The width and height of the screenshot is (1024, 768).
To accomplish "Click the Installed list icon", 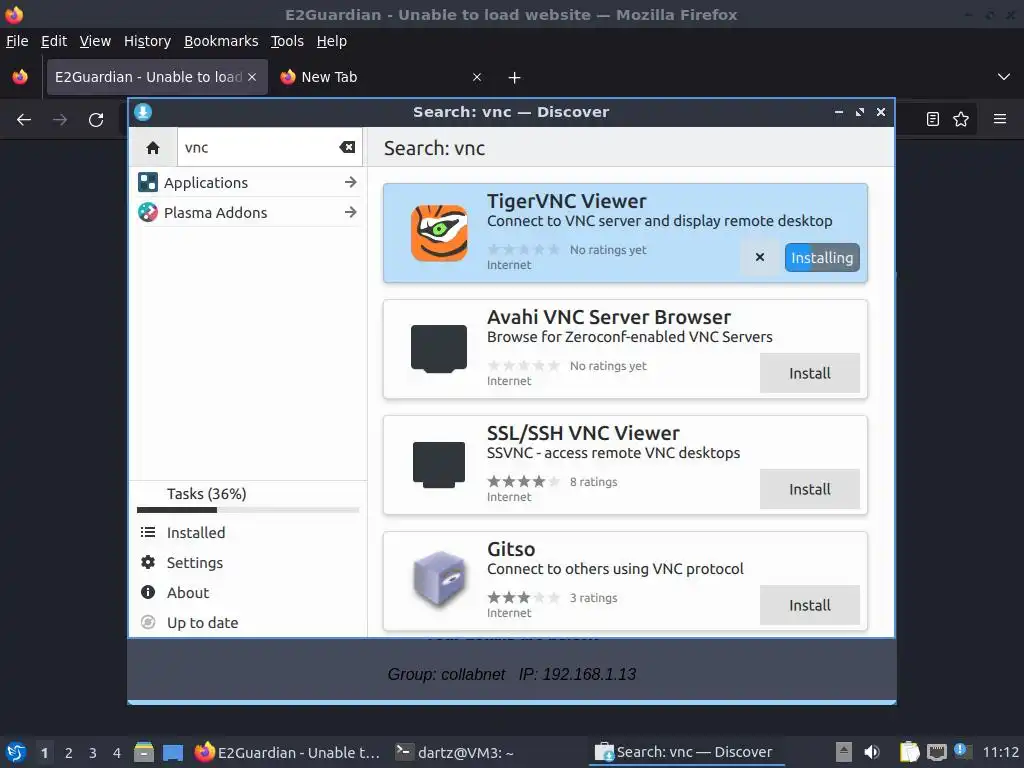I will (x=148, y=532).
